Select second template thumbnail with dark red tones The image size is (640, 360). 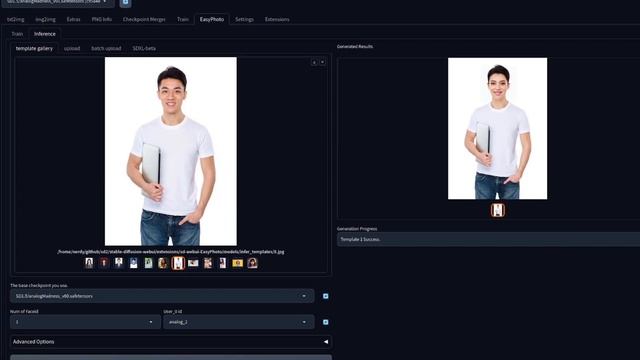(104, 263)
